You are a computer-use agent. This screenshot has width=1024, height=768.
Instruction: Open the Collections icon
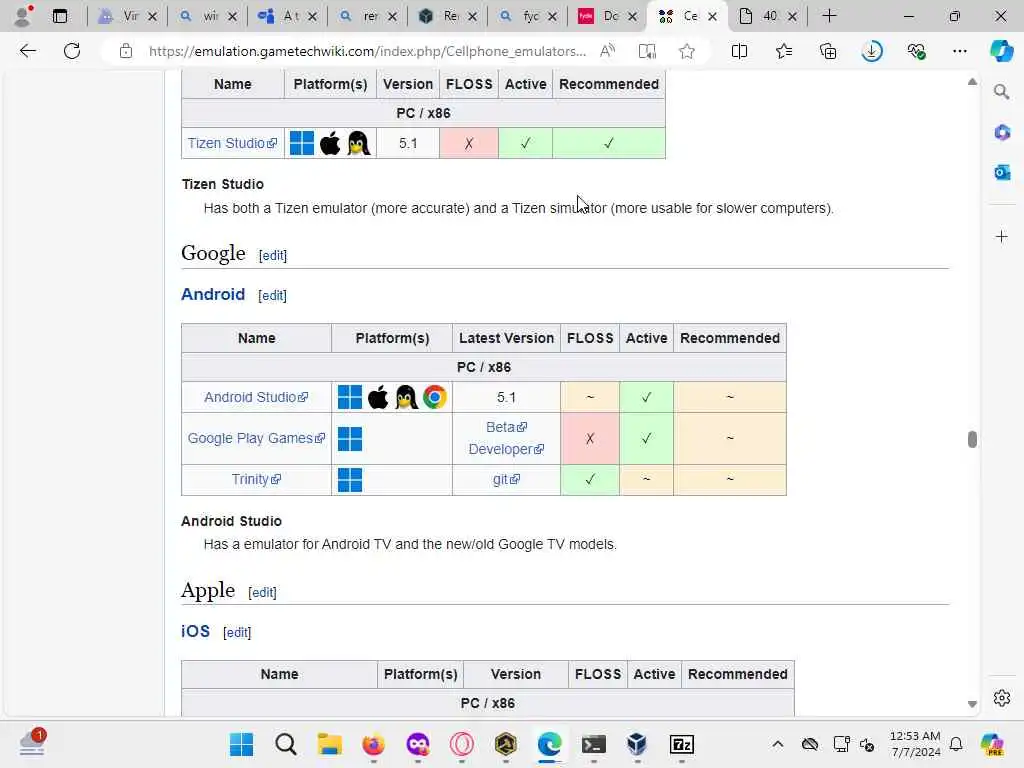(x=827, y=51)
